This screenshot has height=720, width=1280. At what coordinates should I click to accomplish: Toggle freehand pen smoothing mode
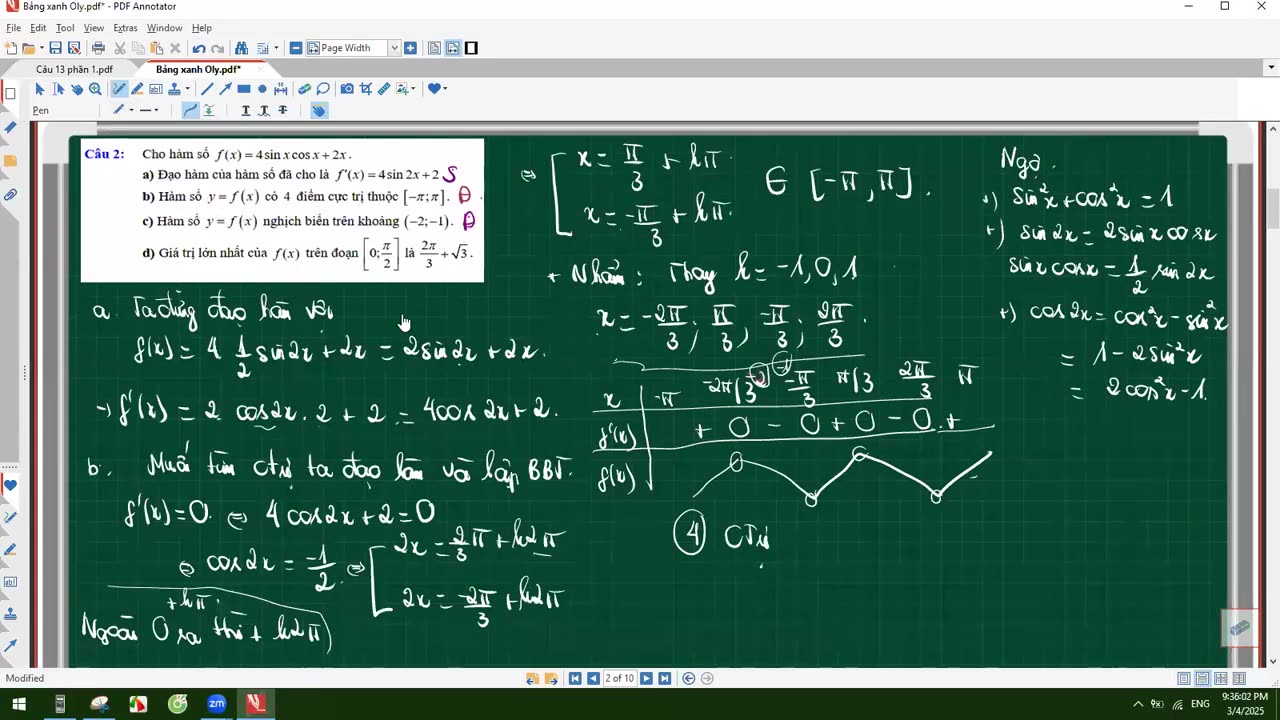point(190,110)
